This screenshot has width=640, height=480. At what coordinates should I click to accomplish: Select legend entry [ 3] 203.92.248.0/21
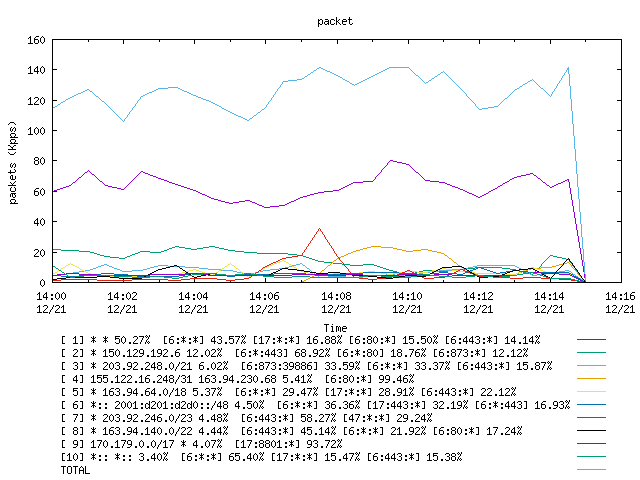click(x=306, y=366)
